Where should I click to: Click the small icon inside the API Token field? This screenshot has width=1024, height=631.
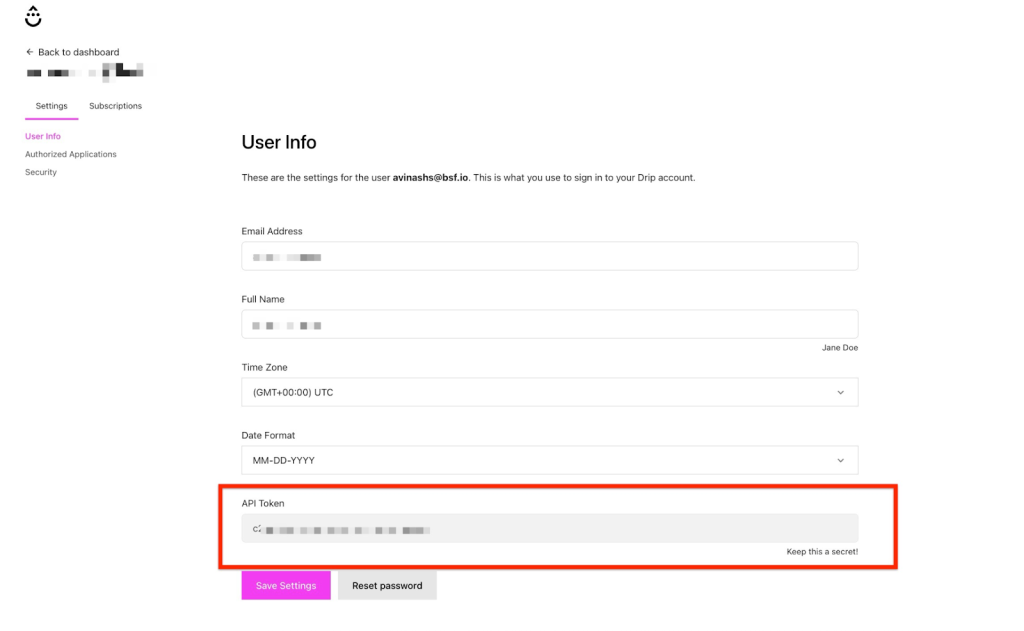(256, 528)
